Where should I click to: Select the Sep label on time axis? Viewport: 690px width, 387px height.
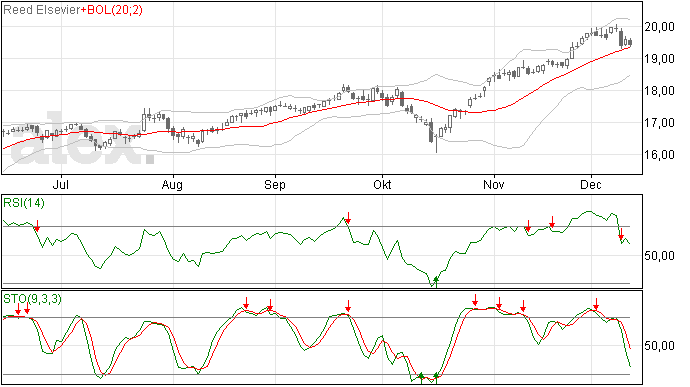click(275, 184)
